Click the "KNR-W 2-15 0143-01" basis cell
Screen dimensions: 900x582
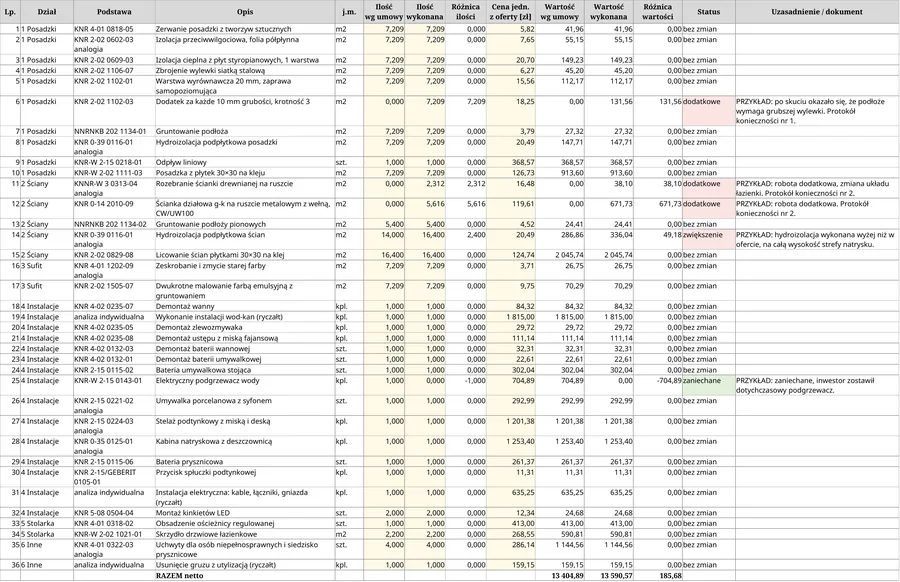pyautogui.click(x=114, y=385)
